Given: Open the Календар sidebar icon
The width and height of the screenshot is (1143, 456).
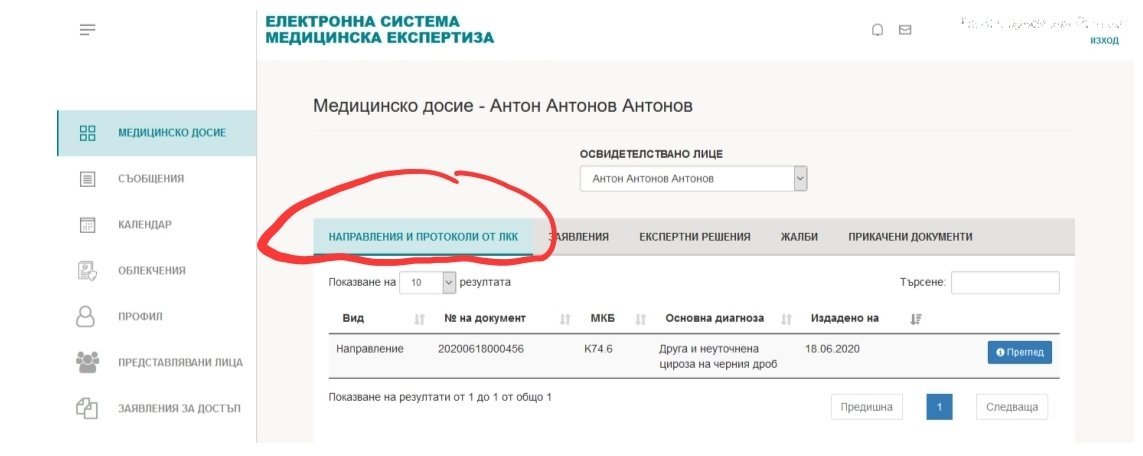Looking at the screenshot, I should pos(87,225).
